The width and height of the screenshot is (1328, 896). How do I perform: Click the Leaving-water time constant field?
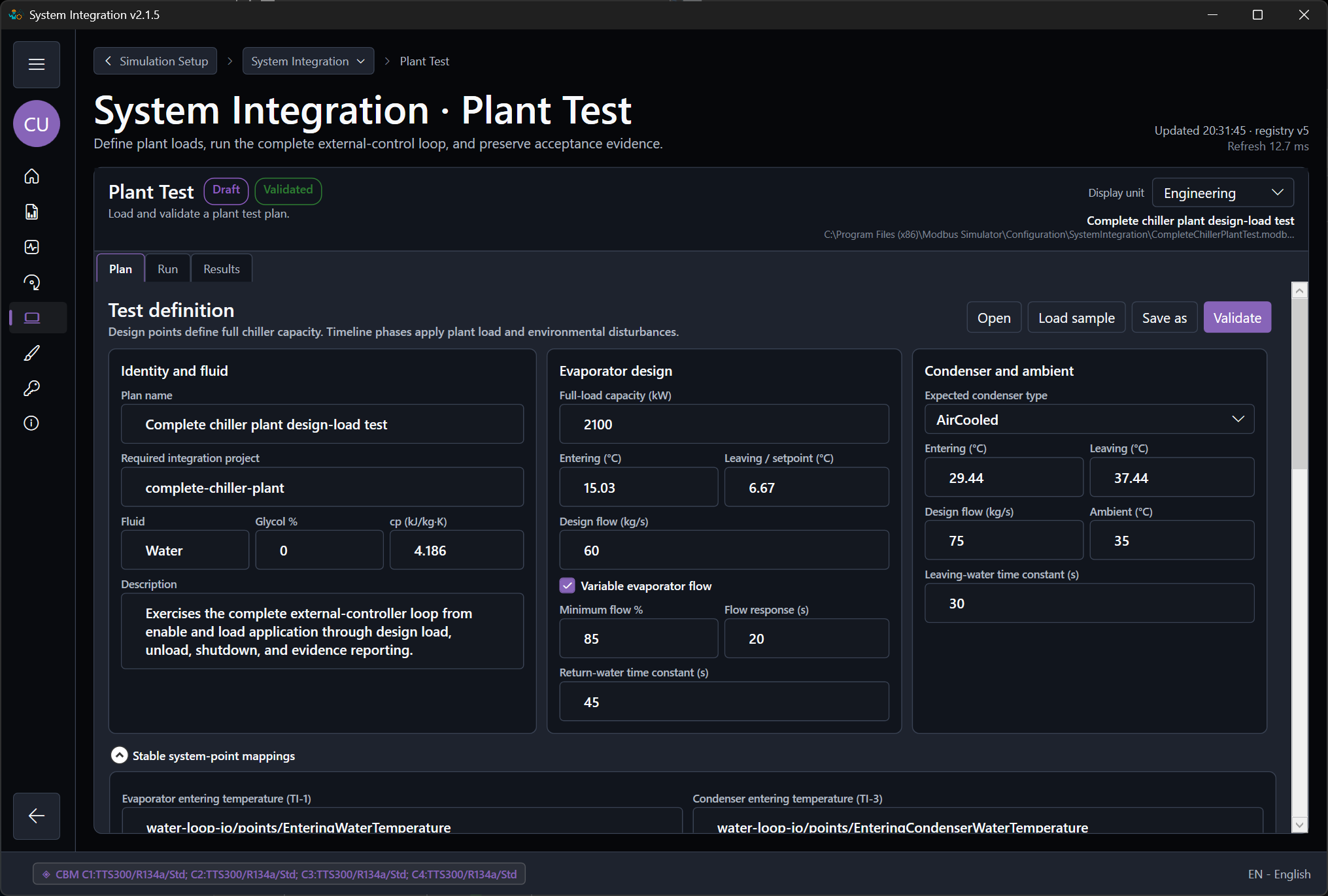point(1089,603)
